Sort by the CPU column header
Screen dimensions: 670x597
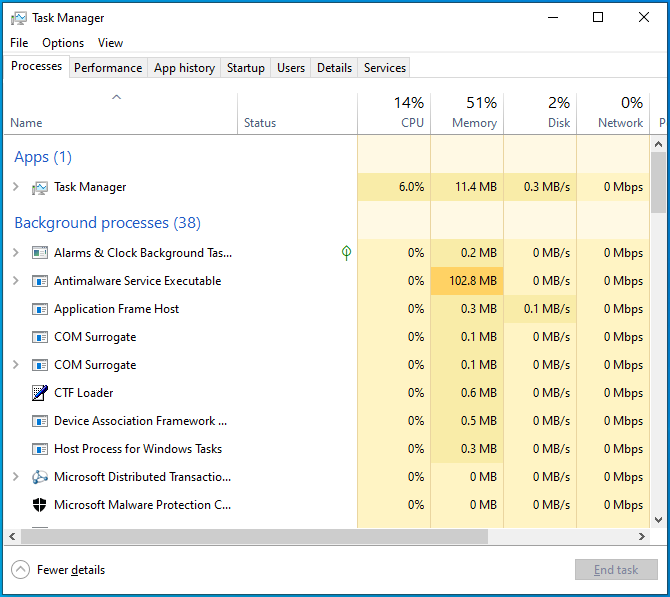[x=394, y=114]
